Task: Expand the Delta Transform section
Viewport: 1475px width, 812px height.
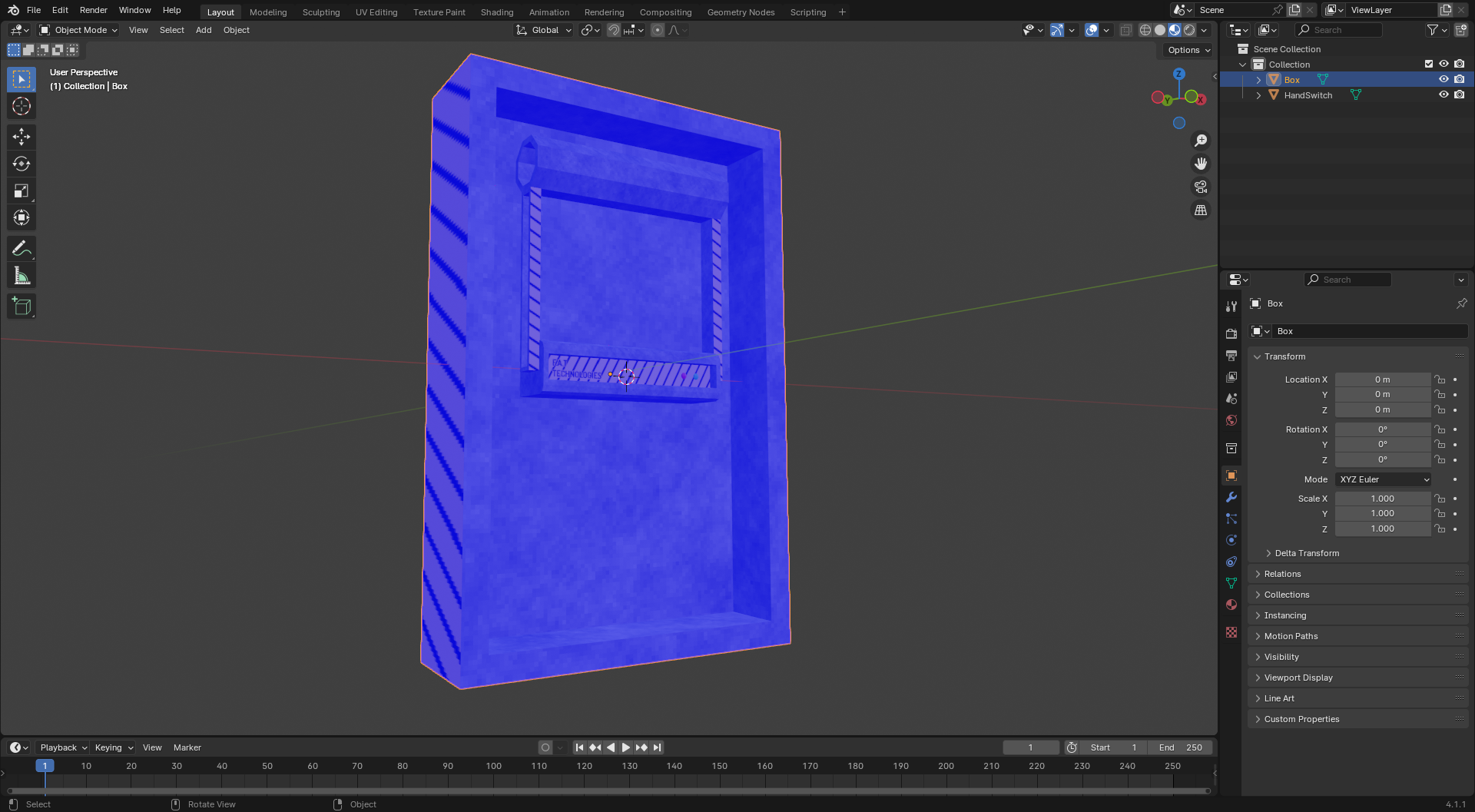Action: click(1306, 553)
